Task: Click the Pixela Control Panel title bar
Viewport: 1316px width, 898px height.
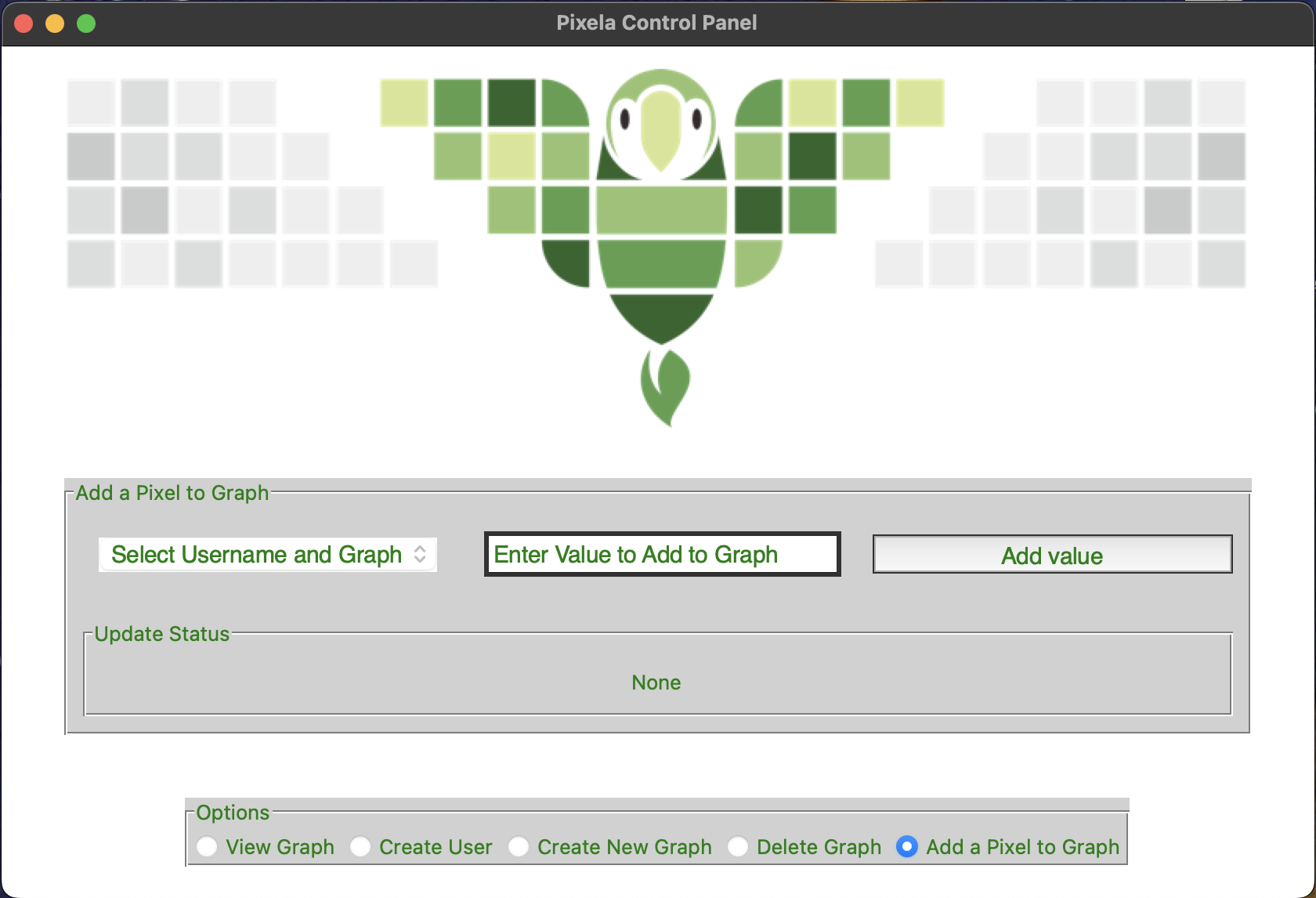Action: pos(658,22)
